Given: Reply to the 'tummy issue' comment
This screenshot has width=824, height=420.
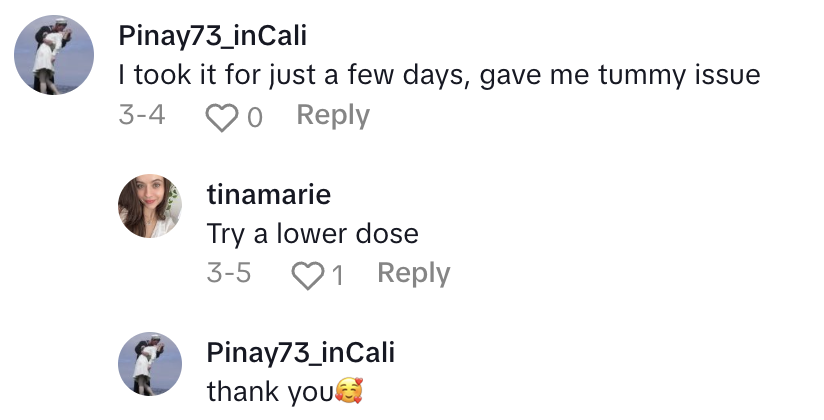Looking at the screenshot, I should 333,116.
